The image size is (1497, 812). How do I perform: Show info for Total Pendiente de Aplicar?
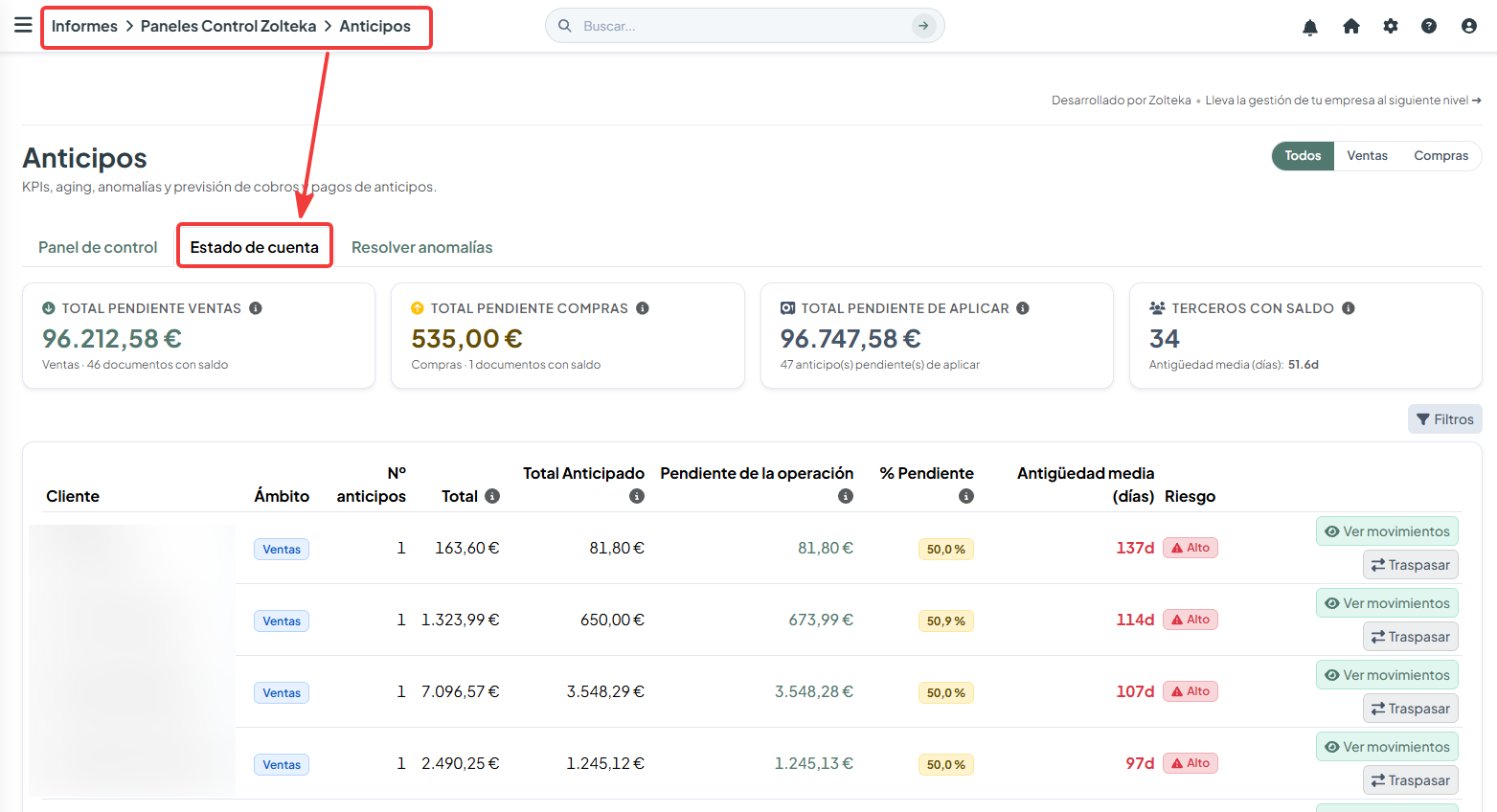tap(1023, 308)
